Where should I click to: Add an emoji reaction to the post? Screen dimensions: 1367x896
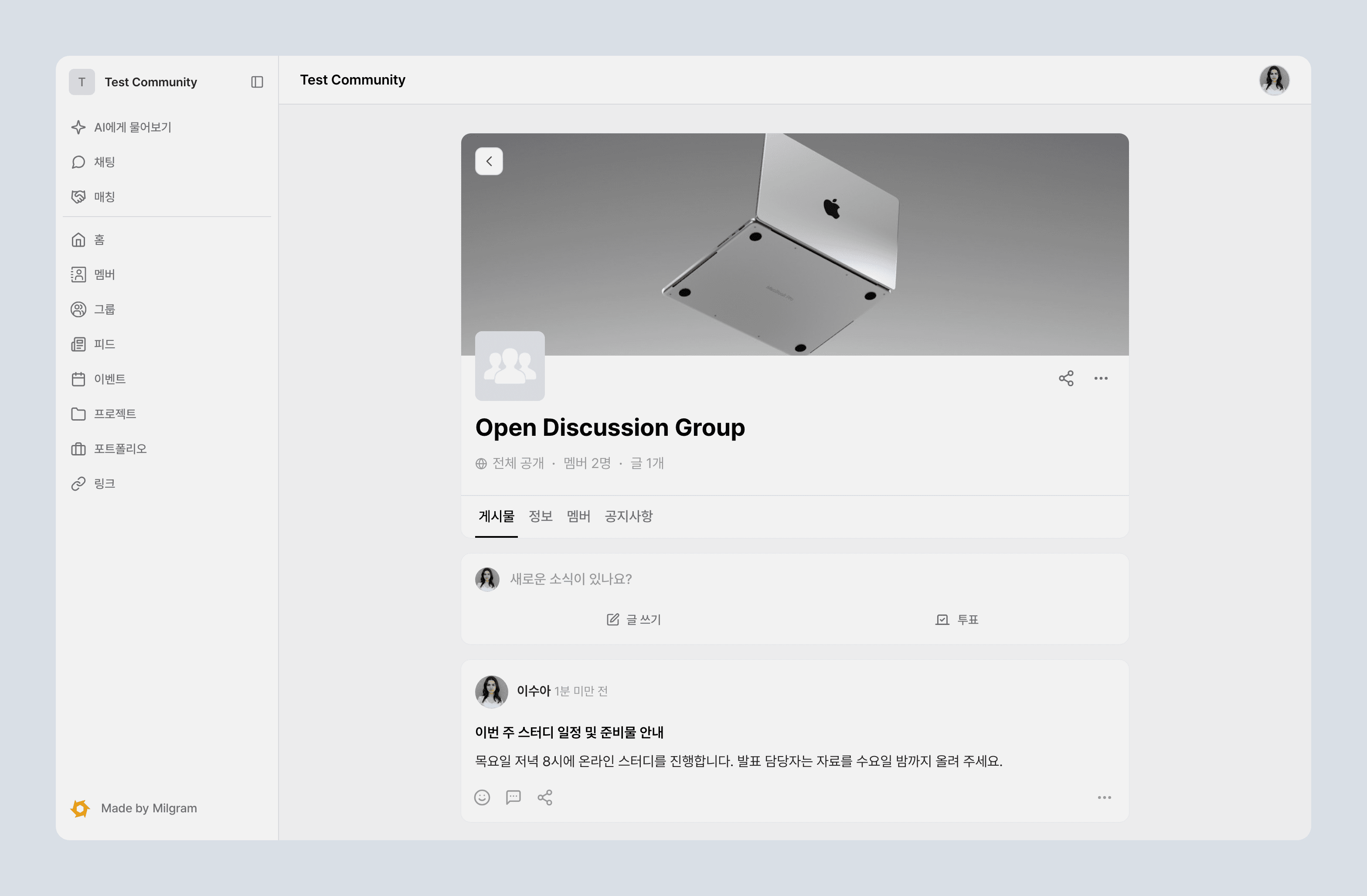(482, 797)
